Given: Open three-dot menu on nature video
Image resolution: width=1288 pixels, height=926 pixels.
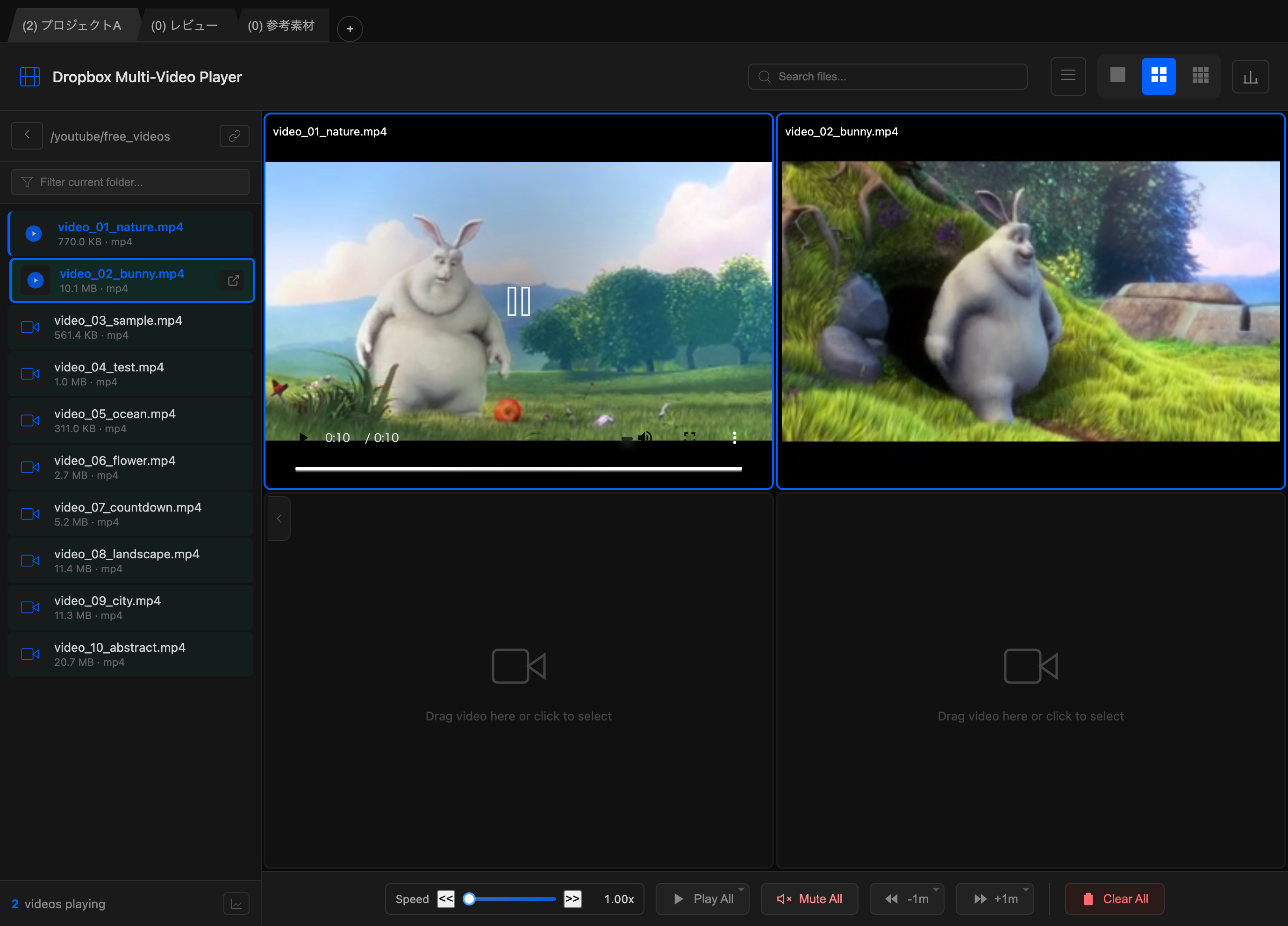Looking at the screenshot, I should click(x=734, y=437).
